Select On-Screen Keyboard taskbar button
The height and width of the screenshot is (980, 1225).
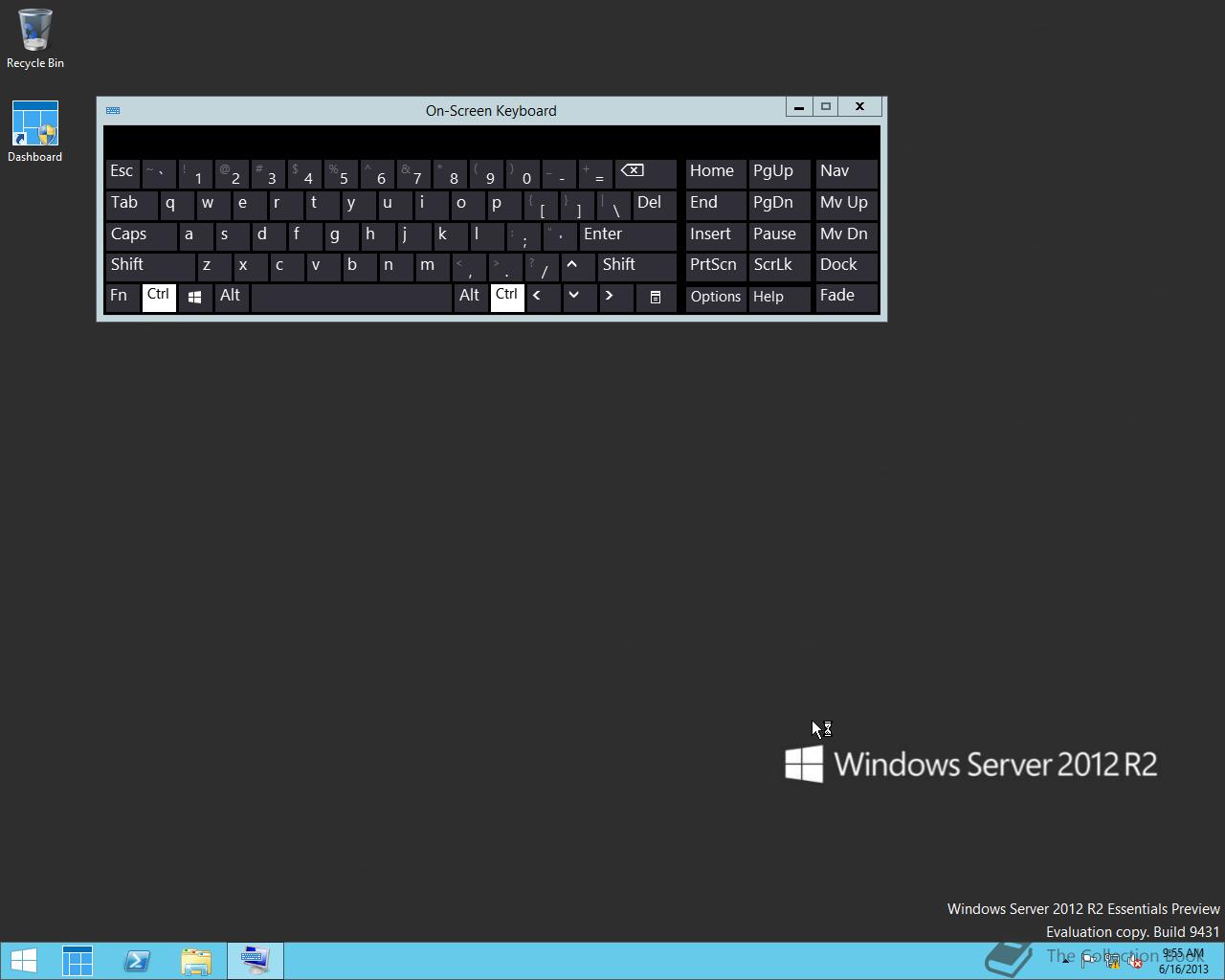click(256, 961)
